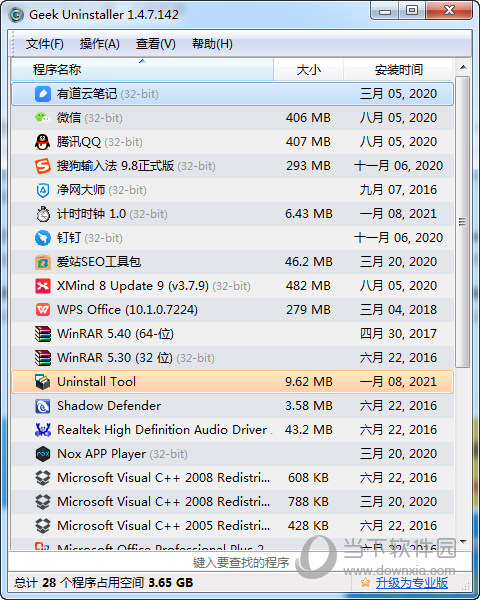Sort by the 程序名称 column header
Viewport: 480px width, 600px height.
point(142,70)
